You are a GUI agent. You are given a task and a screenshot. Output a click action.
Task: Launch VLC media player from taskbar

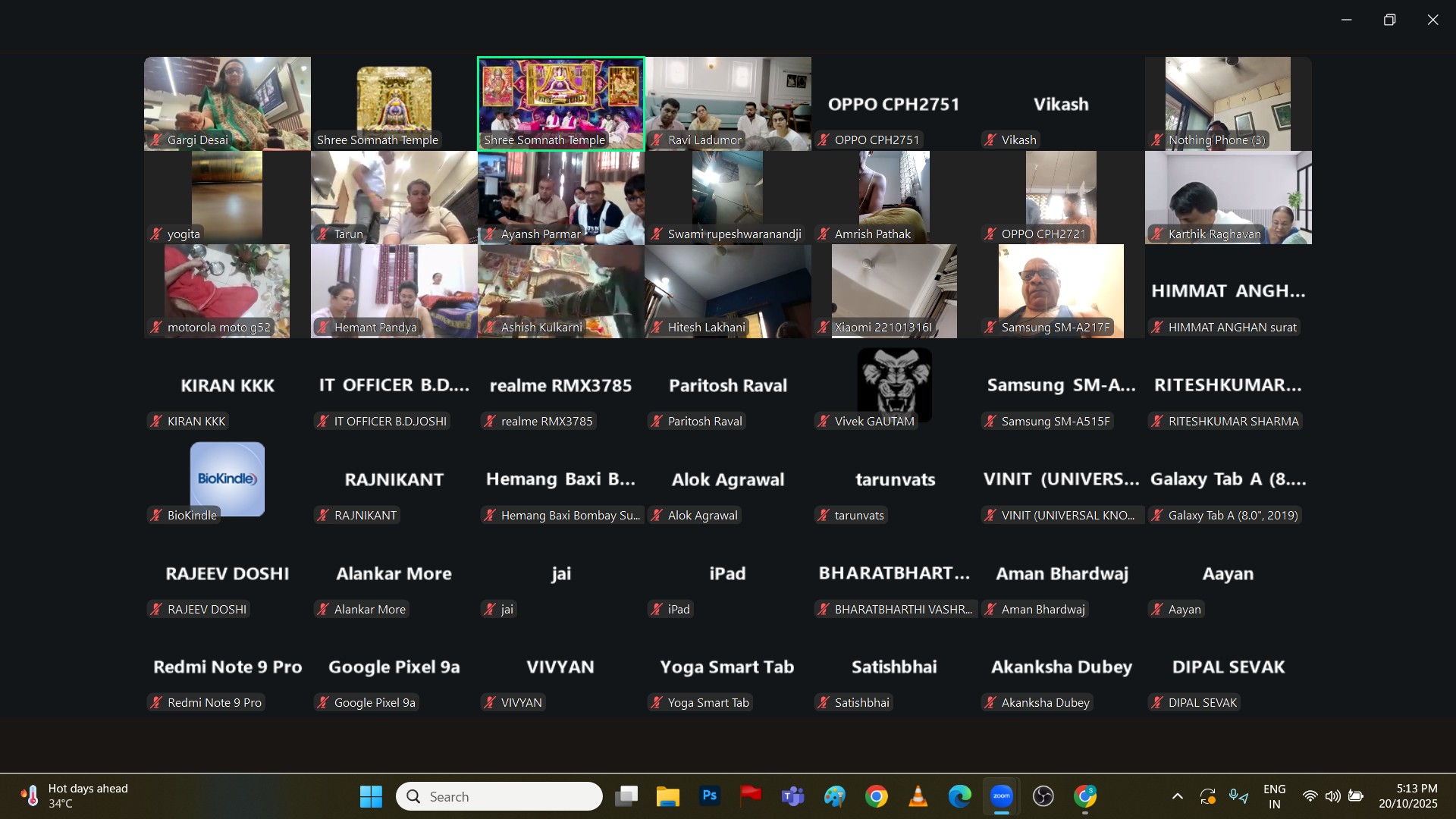[x=918, y=796]
